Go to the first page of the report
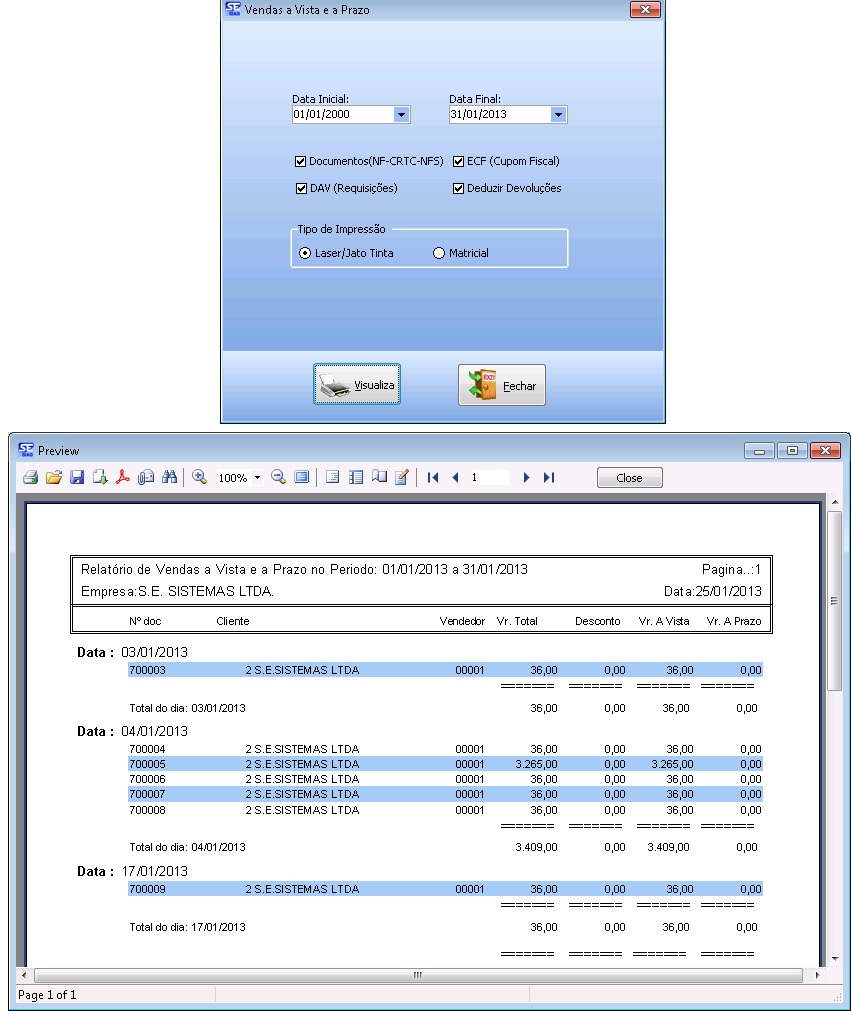The image size is (852, 1016). click(433, 478)
